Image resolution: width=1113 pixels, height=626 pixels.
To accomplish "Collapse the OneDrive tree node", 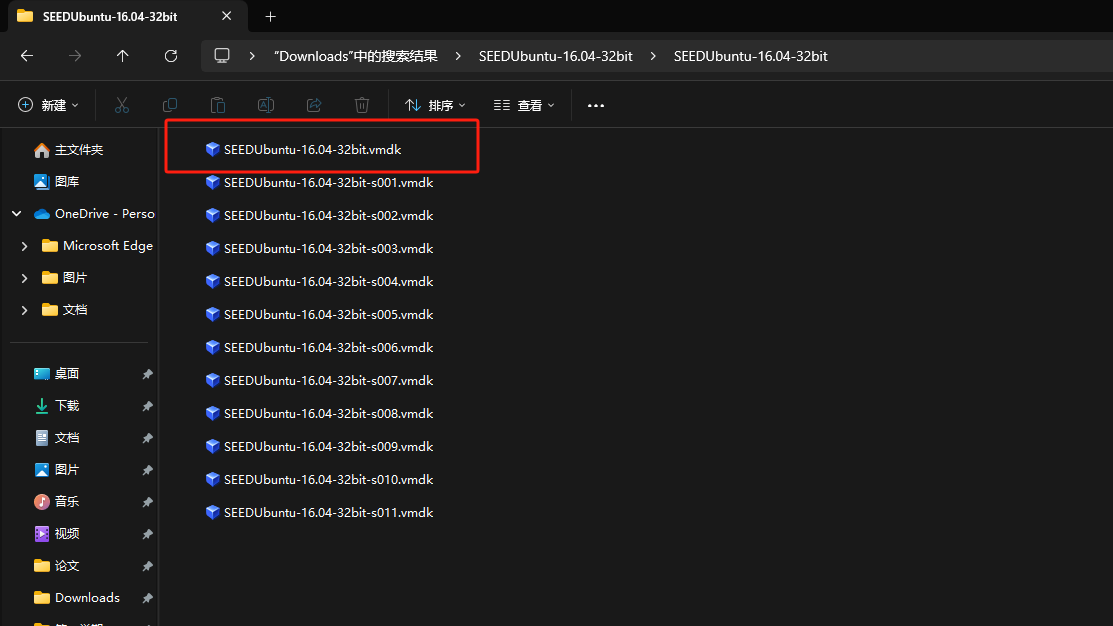I will pos(16,214).
